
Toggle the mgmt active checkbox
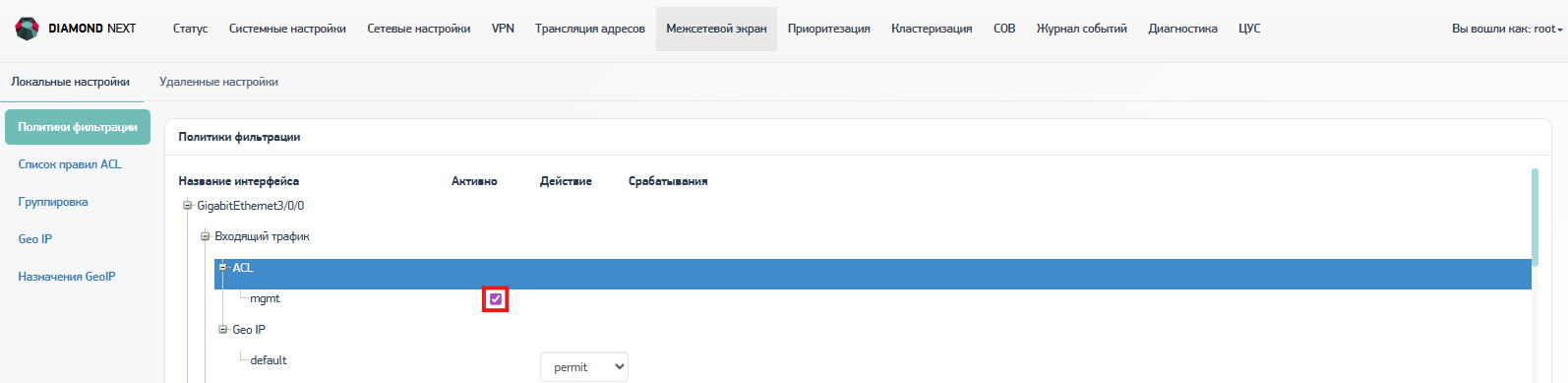(496, 298)
